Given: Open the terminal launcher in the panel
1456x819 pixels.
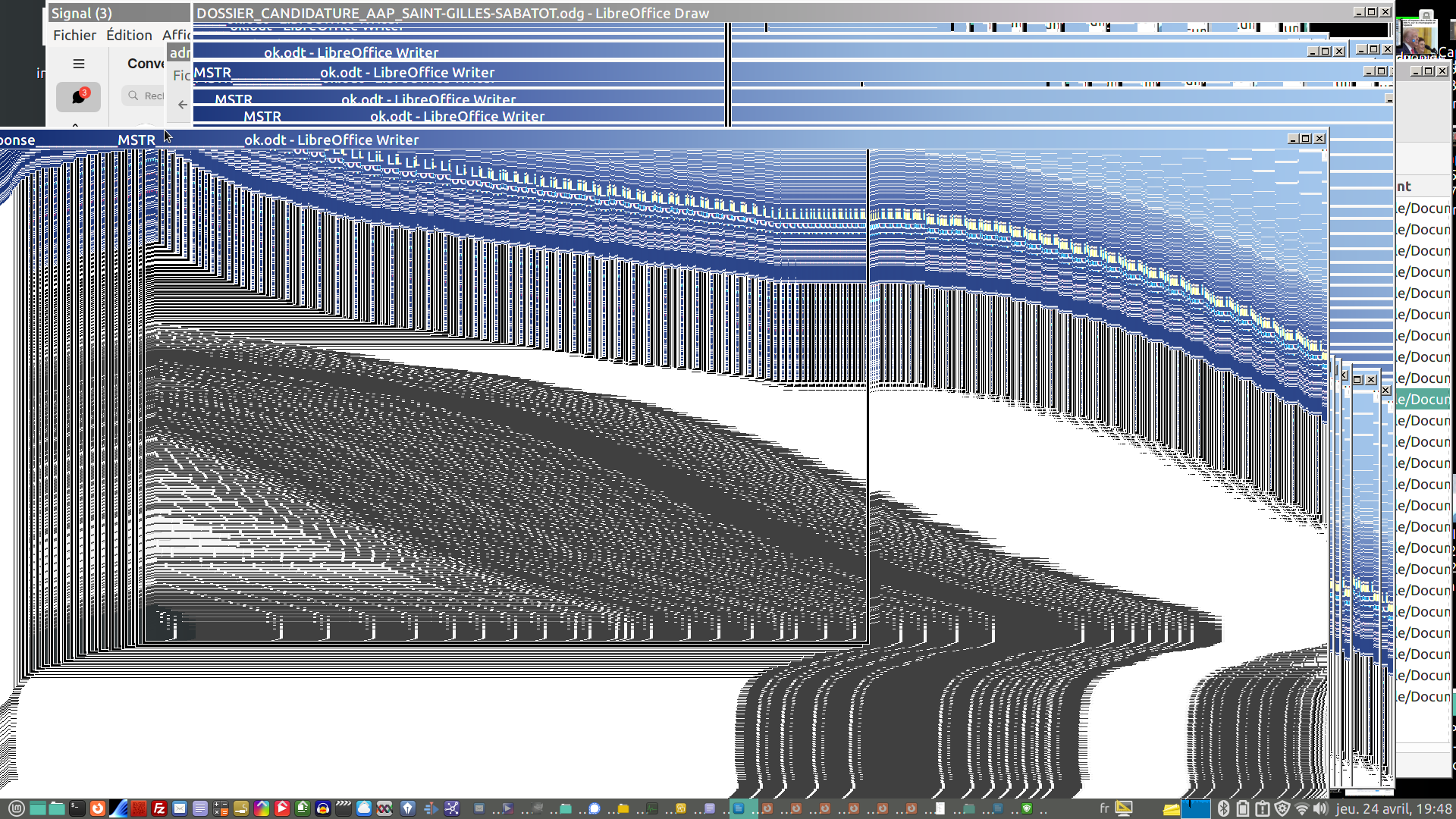Looking at the screenshot, I should pyautogui.click(x=77, y=808).
